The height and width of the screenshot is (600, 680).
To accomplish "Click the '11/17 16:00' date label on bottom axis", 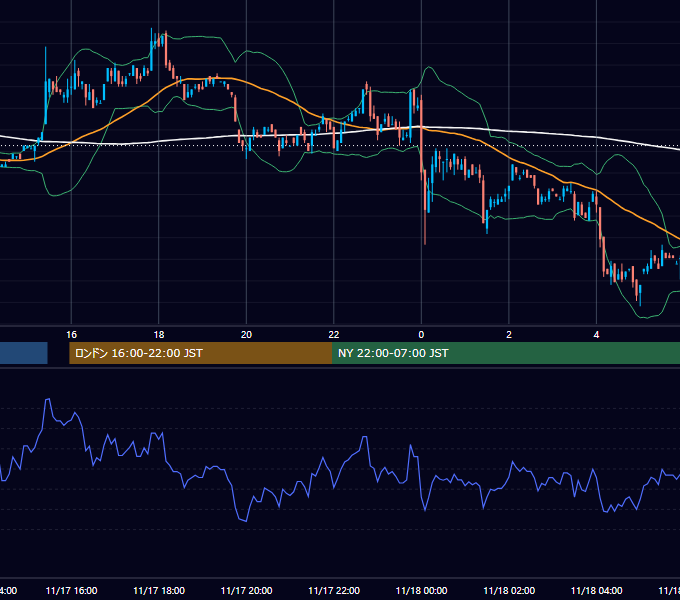I will pyautogui.click(x=71, y=590).
